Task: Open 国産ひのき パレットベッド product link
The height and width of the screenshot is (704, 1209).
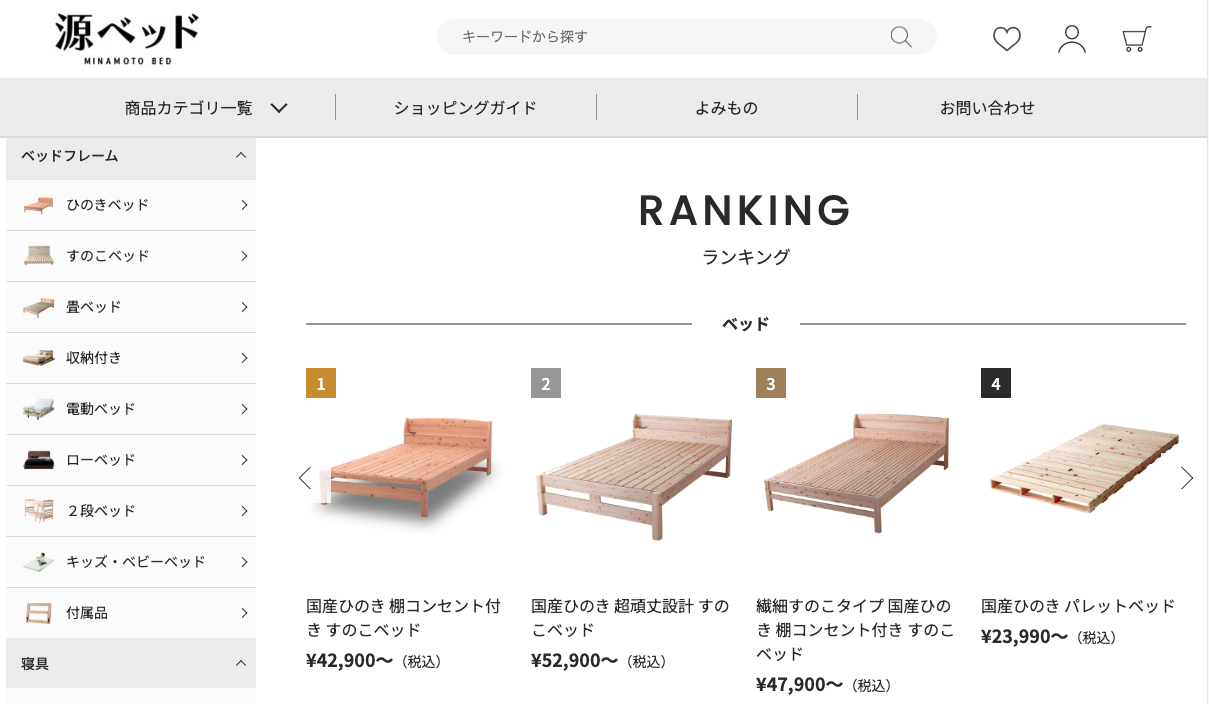Action: 1078,606
